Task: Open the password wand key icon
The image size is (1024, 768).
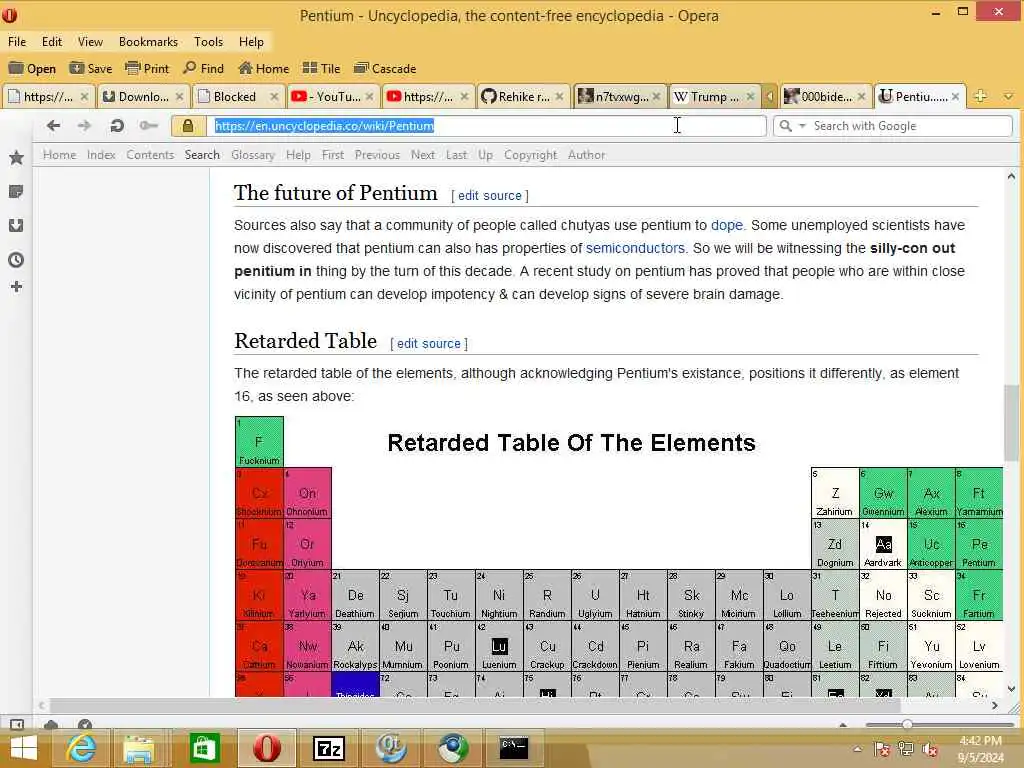Action: [149, 125]
